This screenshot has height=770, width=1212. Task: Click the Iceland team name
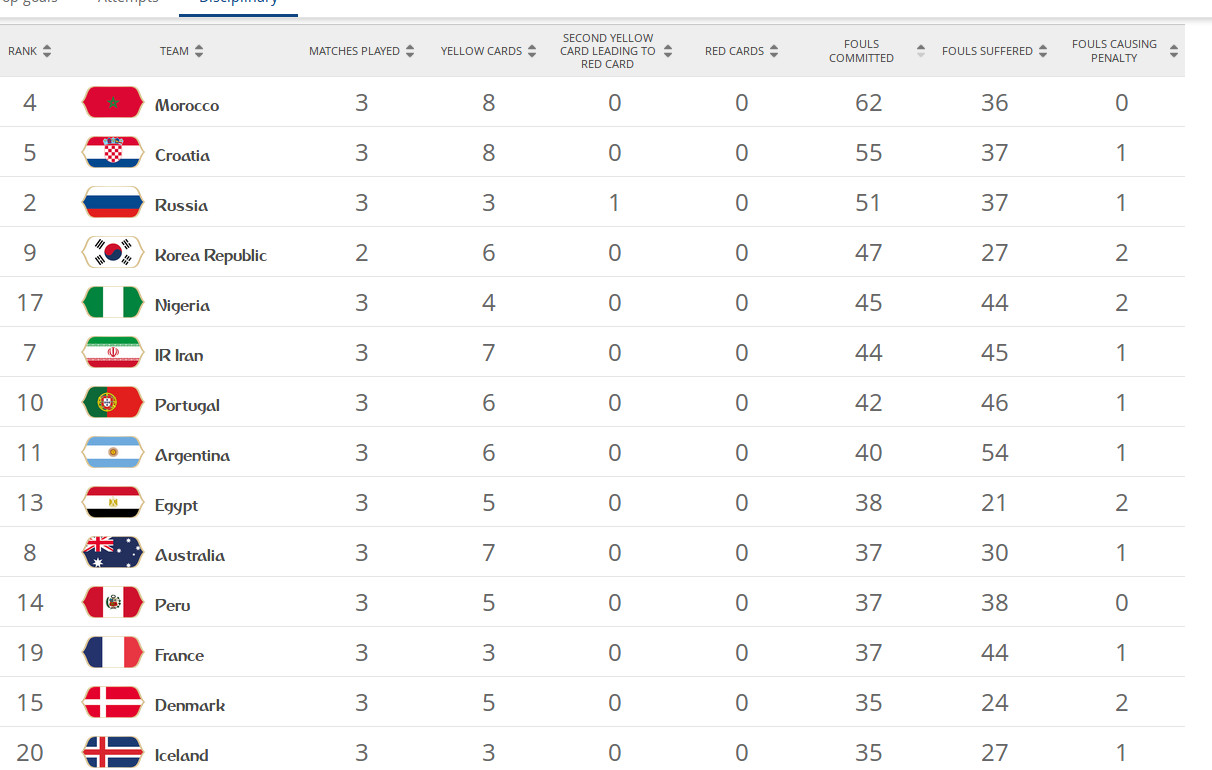181,755
